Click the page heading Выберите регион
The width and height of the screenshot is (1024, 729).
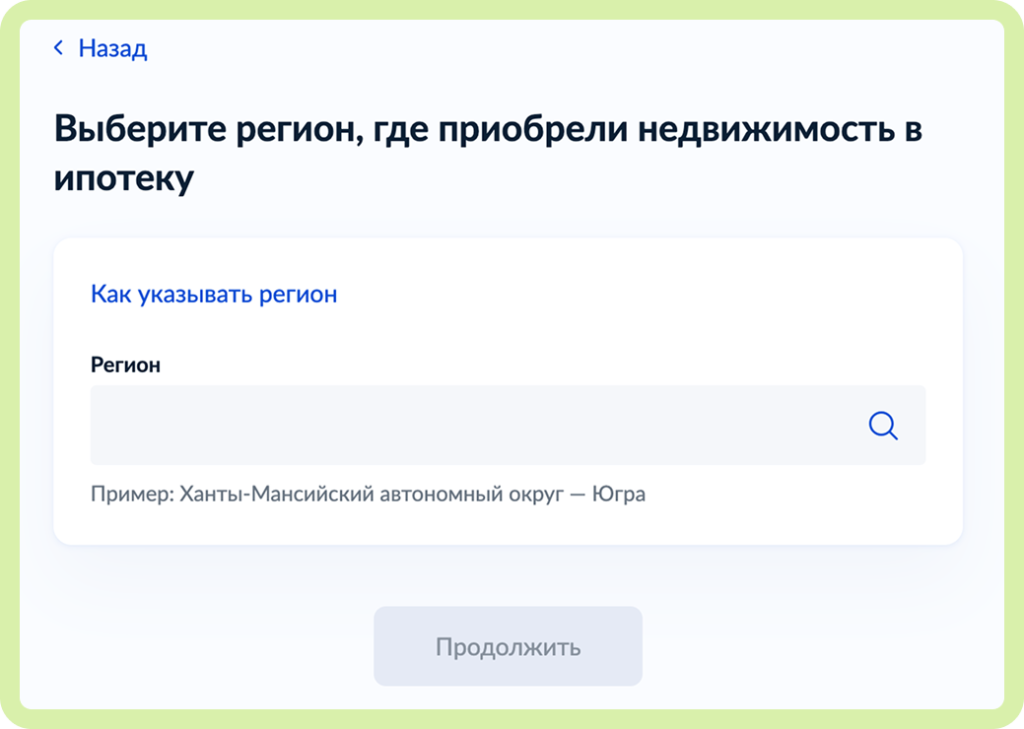(488, 152)
